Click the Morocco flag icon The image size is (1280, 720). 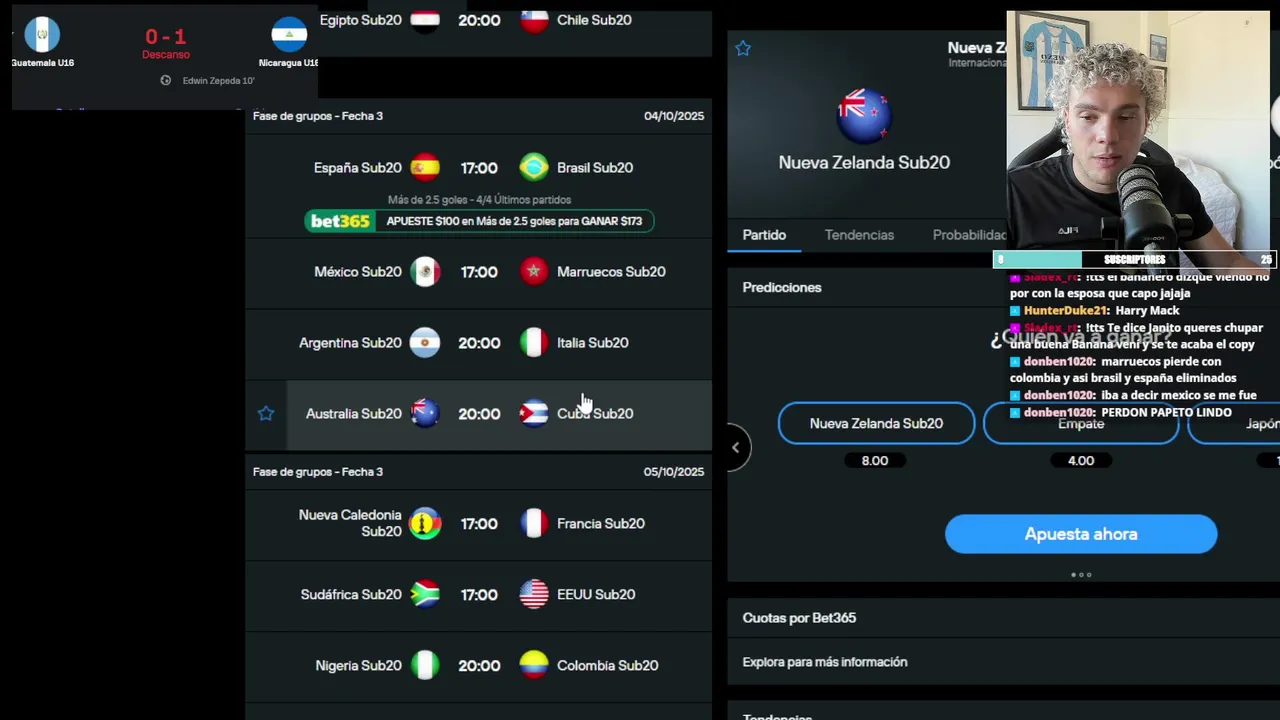click(x=534, y=271)
